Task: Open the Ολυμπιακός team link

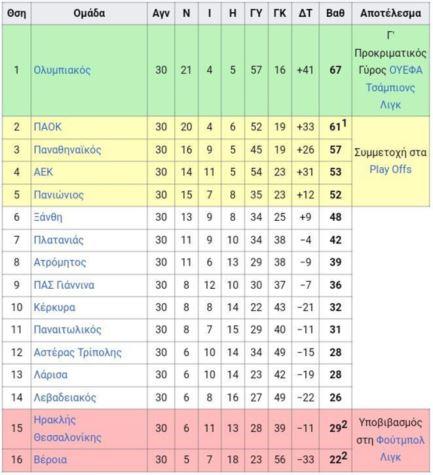Action: [62, 70]
